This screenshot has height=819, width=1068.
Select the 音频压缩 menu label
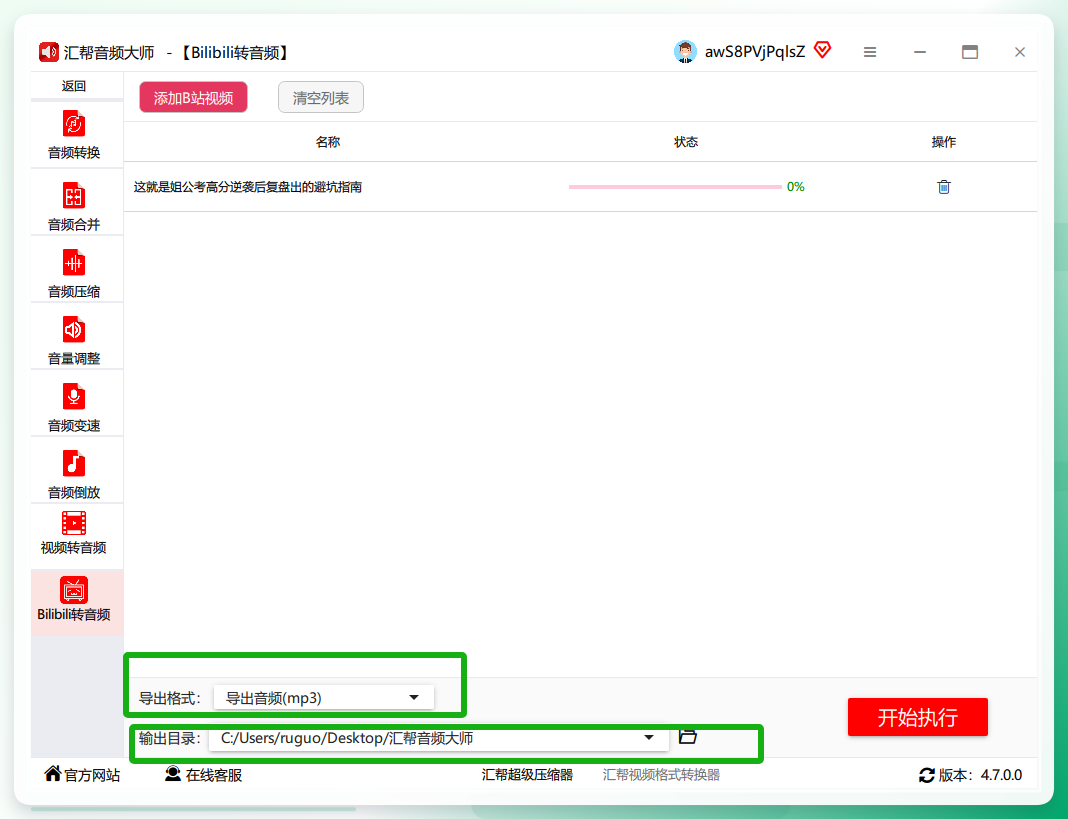[74, 292]
